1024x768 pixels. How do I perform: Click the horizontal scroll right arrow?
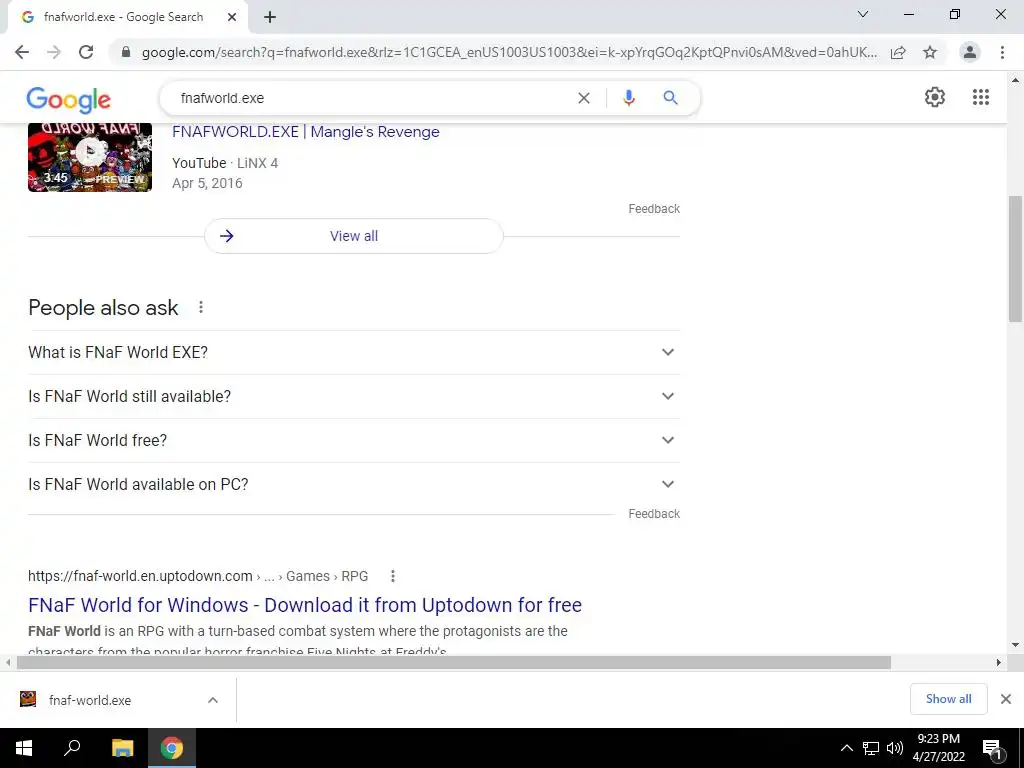[x=999, y=662]
